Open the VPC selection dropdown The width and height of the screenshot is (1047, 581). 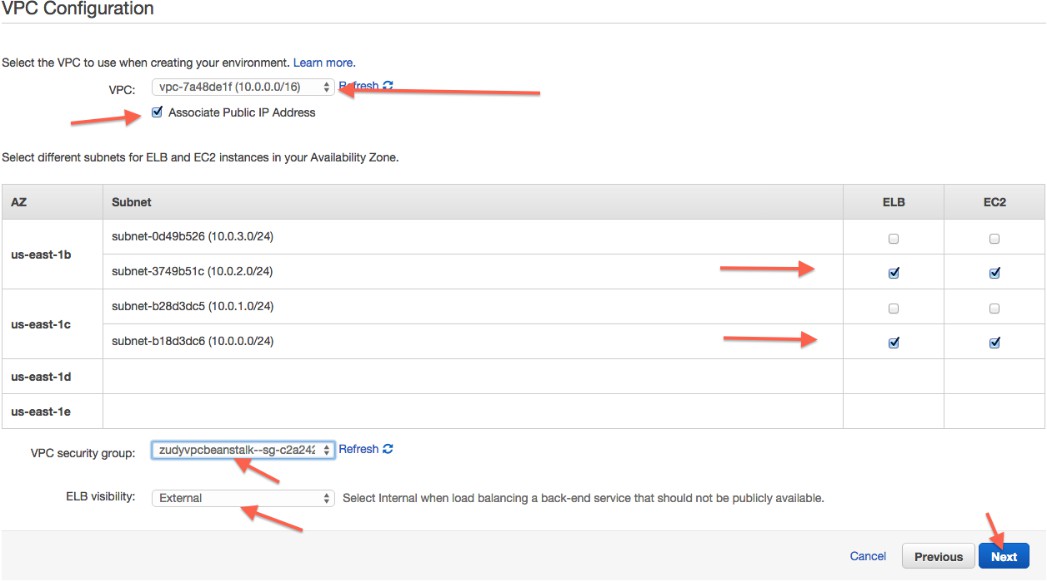(x=243, y=88)
